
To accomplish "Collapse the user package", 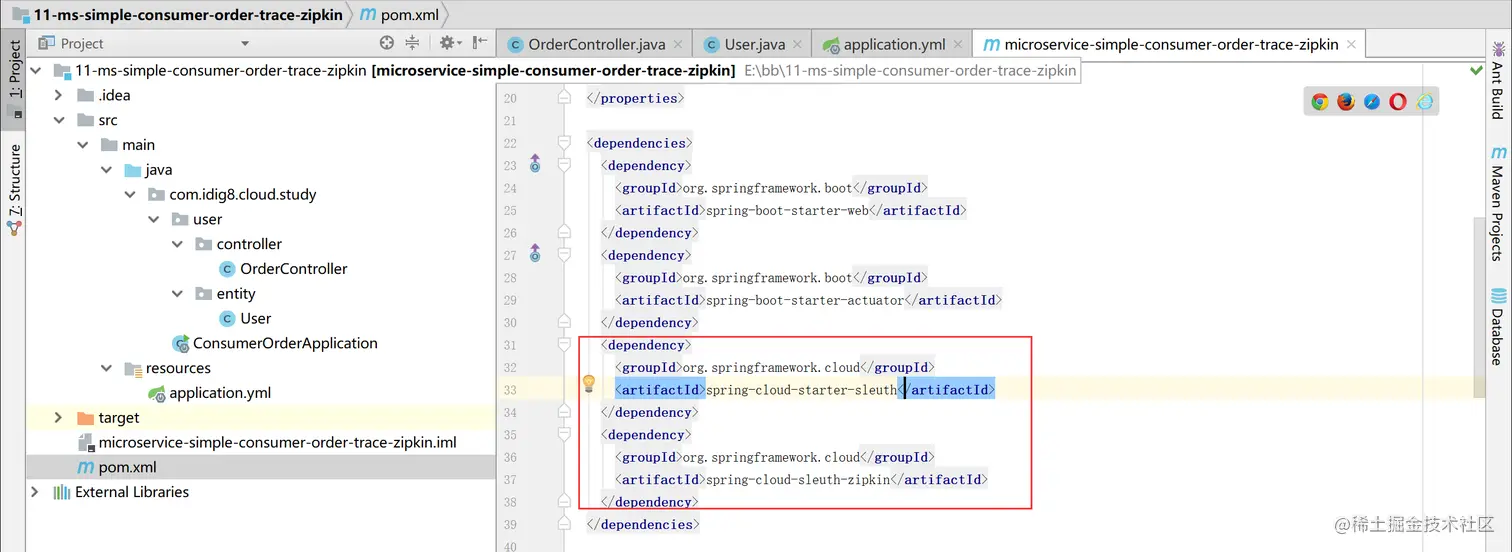I will (x=154, y=219).
